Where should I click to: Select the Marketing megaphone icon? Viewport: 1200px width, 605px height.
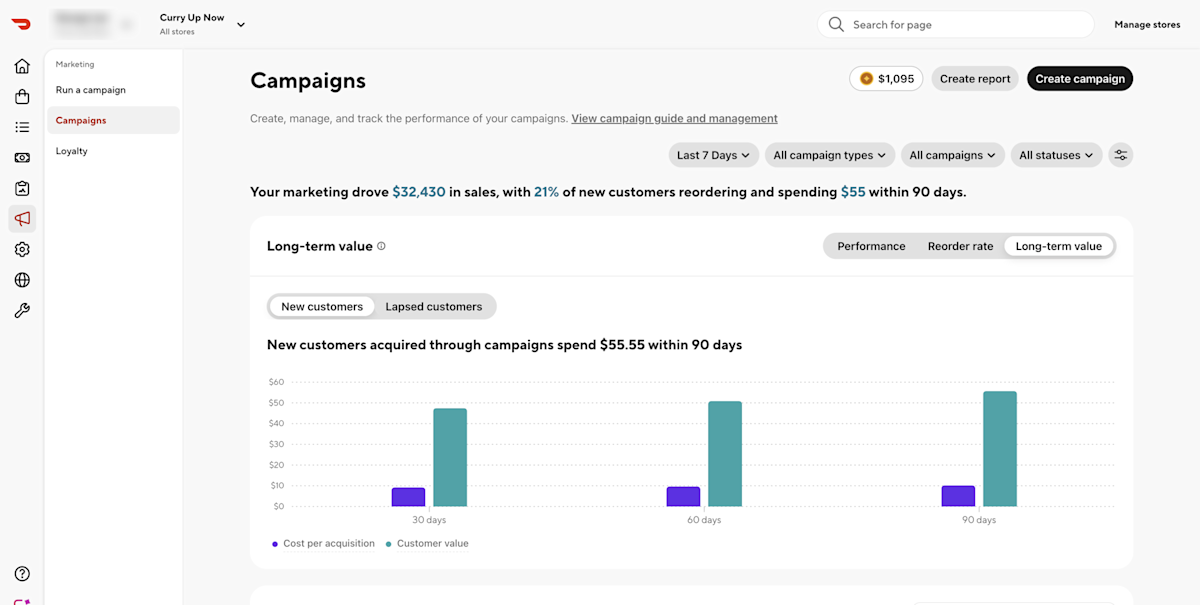click(x=22, y=219)
